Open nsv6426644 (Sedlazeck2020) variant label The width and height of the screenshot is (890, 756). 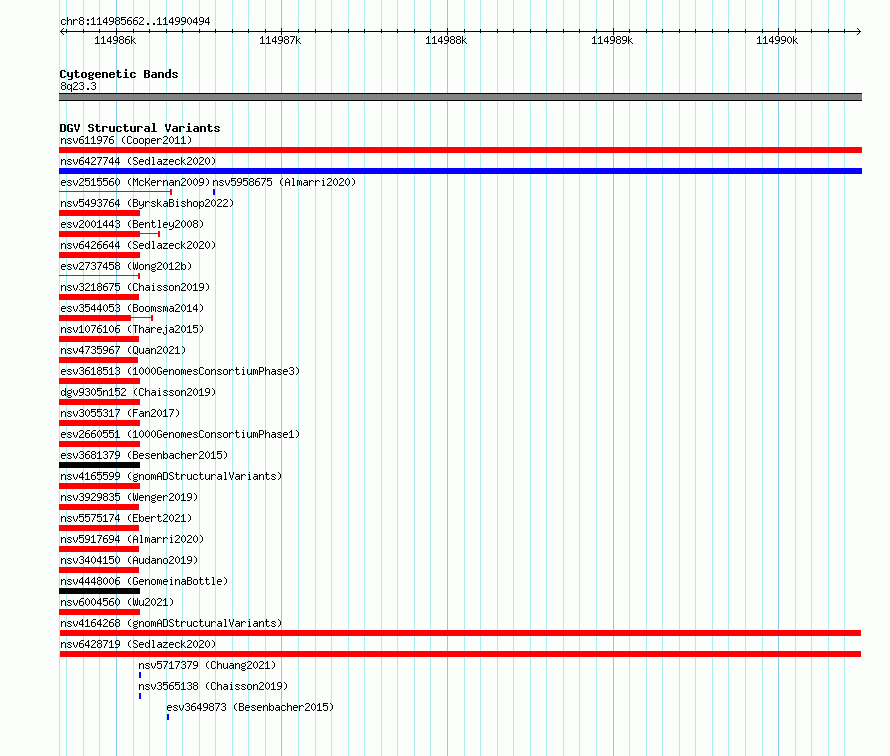(138, 245)
